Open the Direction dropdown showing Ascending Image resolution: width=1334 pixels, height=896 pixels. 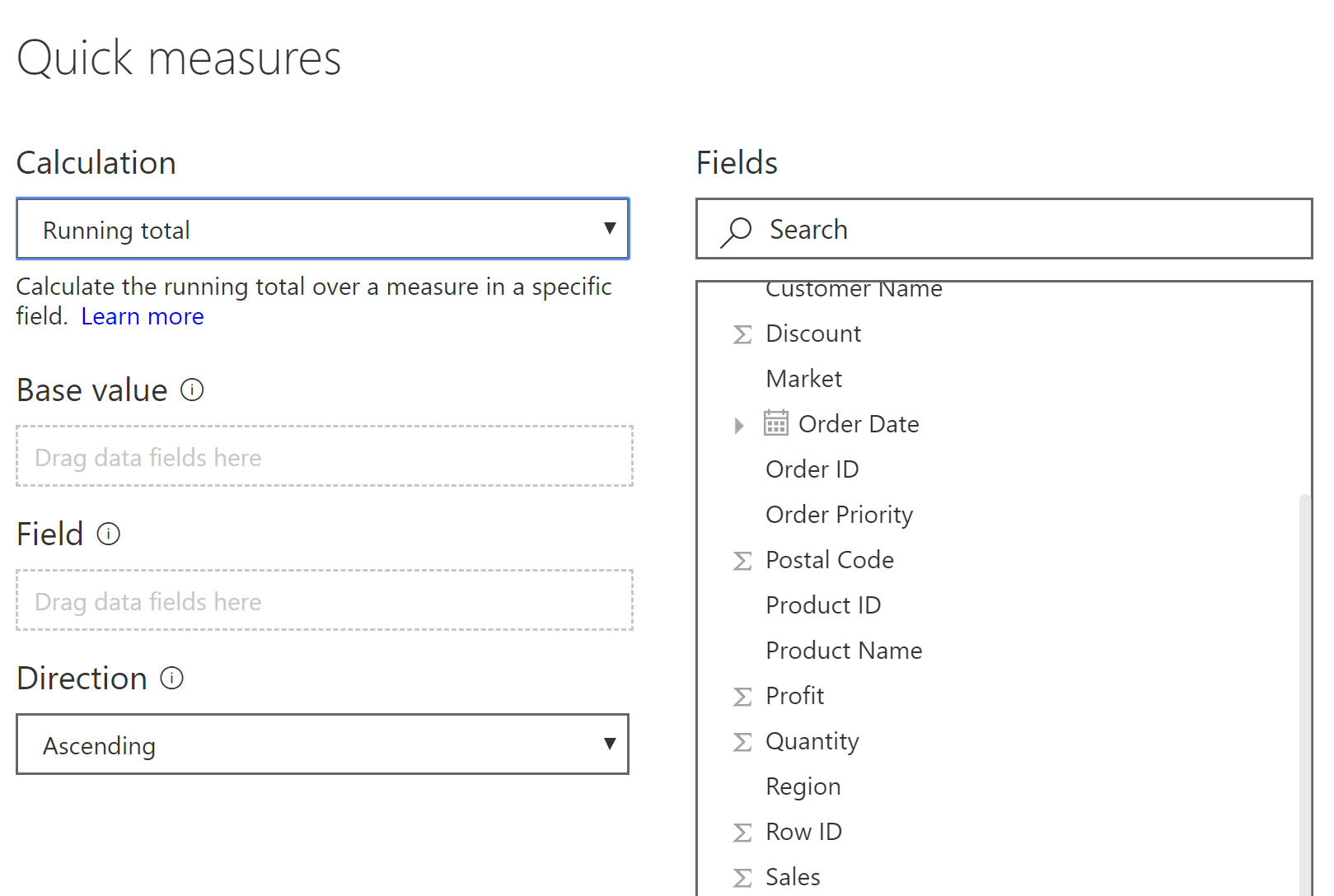pos(323,744)
